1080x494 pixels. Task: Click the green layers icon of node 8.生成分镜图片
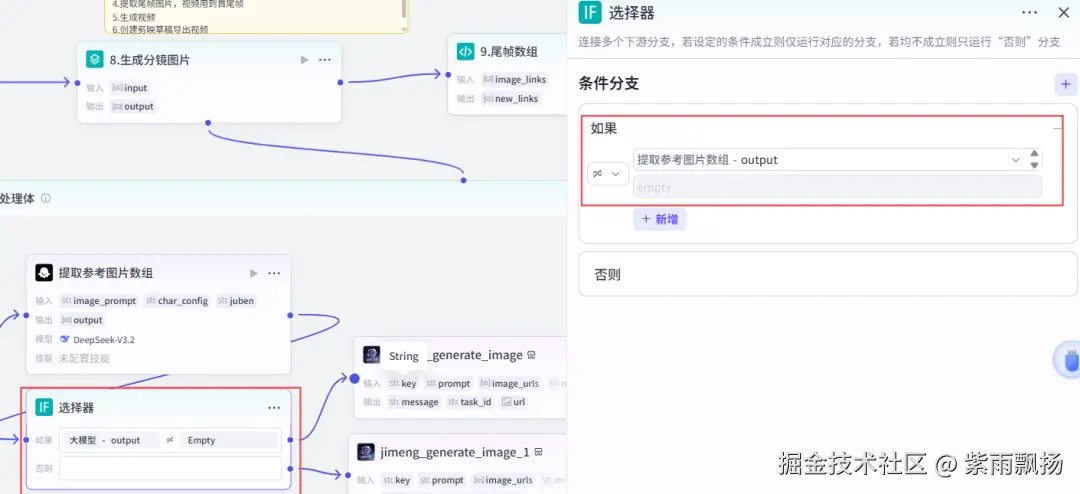[x=94, y=60]
